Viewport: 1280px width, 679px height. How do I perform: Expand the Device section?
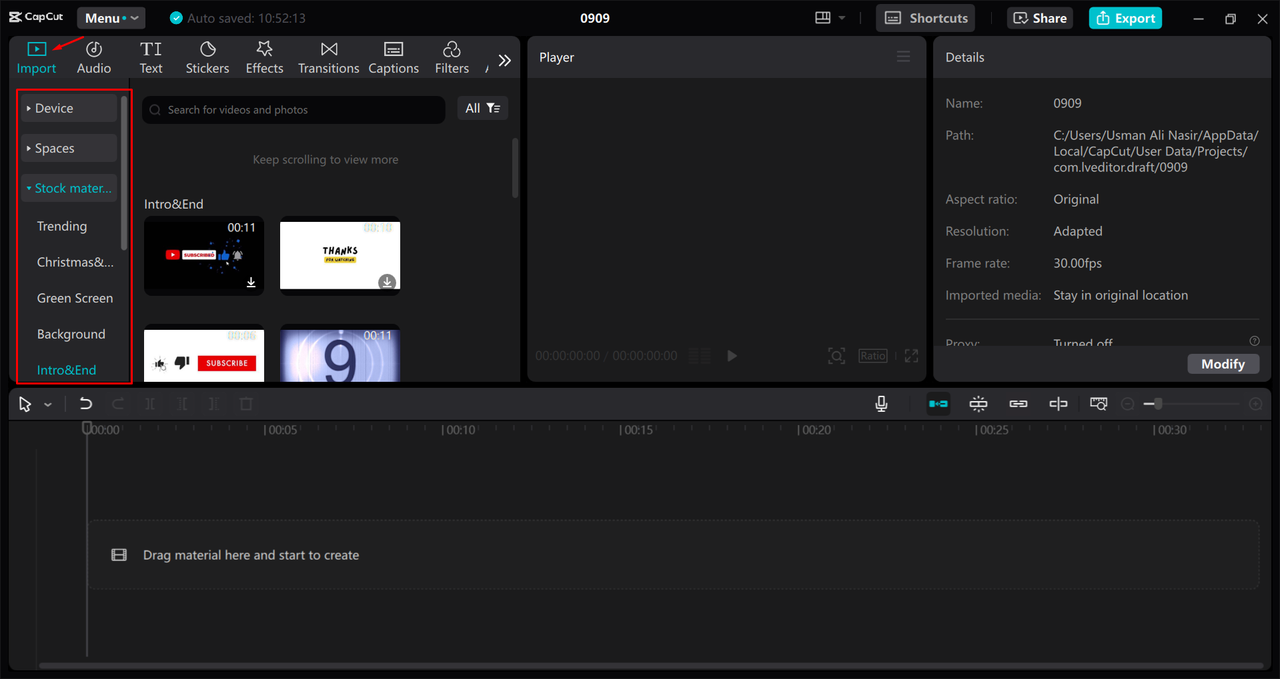[x=69, y=108]
